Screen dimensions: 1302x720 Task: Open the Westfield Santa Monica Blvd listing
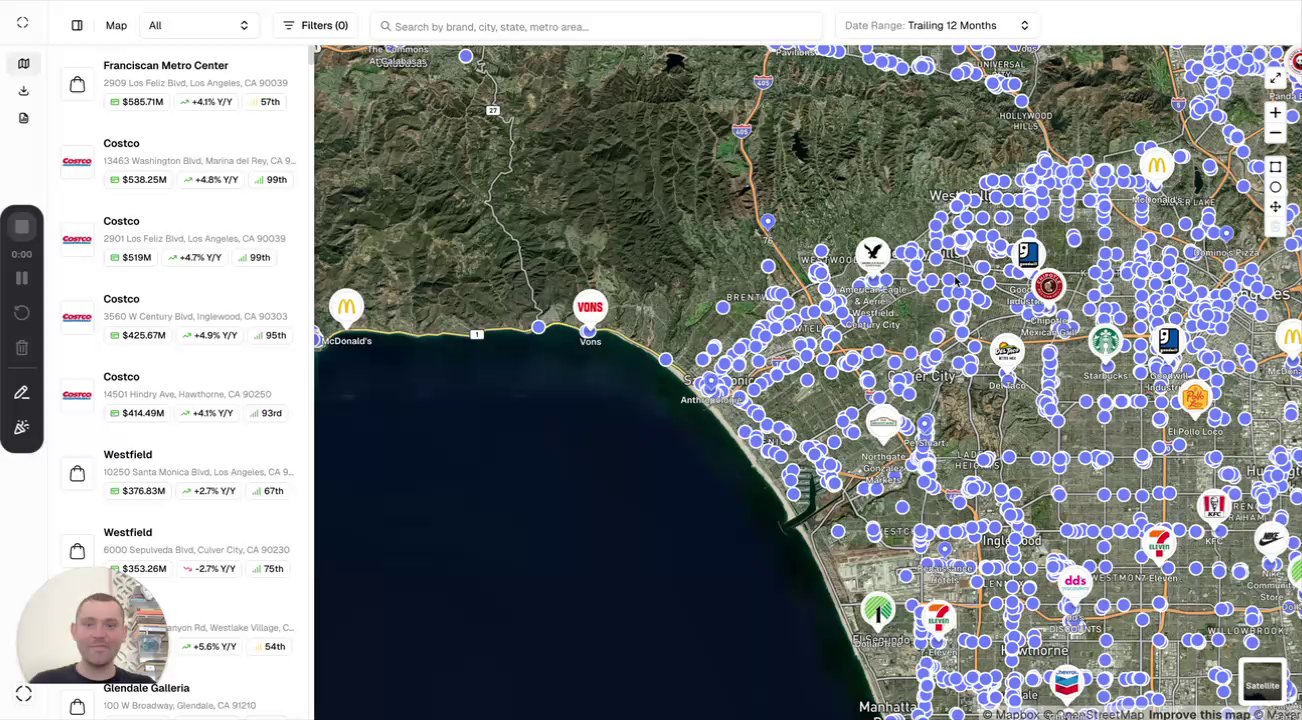coord(180,473)
